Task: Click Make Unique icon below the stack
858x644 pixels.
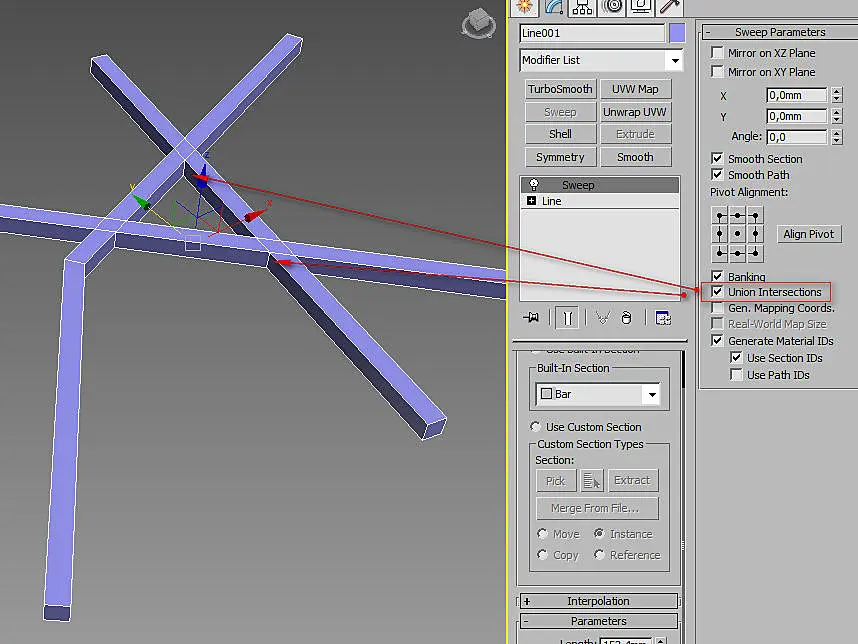Action: click(x=602, y=318)
